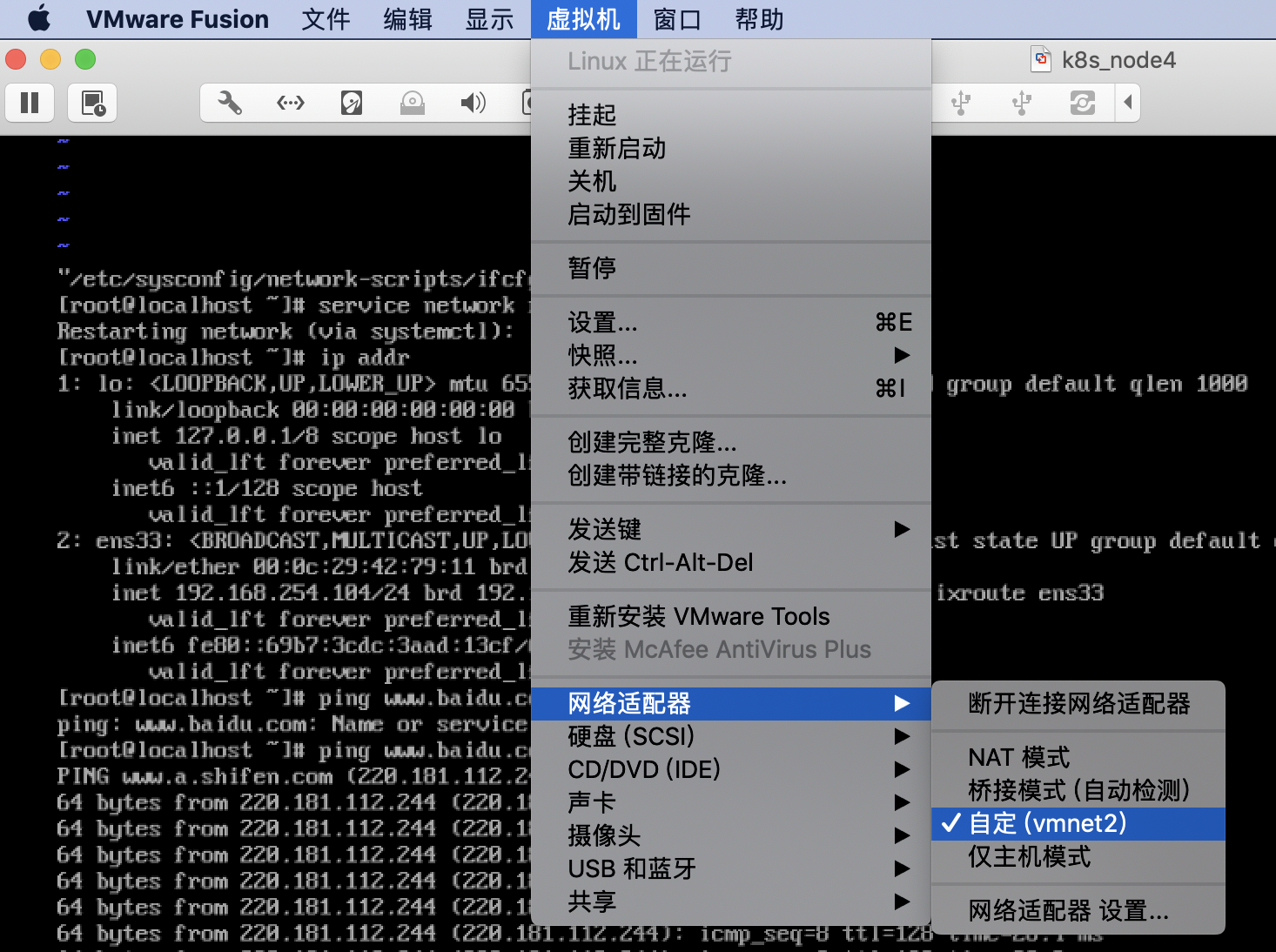Image resolution: width=1276 pixels, height=952 pixels.
Task: Expand the 发送键 submenu
Action: [x=731, y=529]
